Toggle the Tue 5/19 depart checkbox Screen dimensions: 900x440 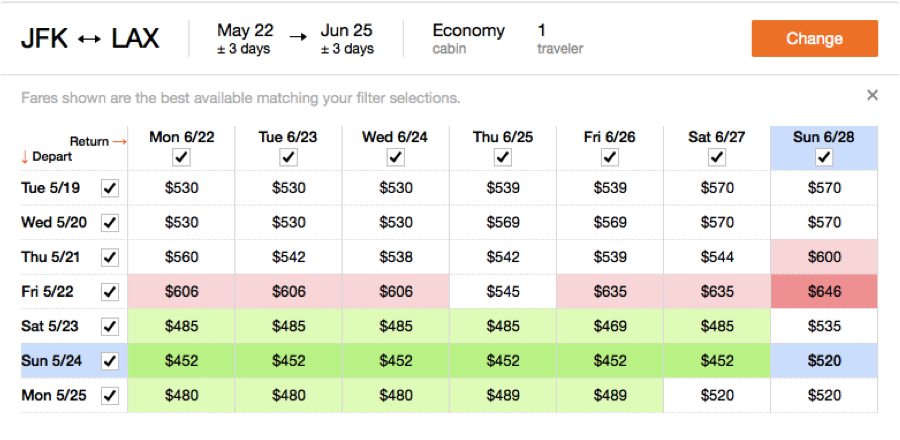[110, 187]
